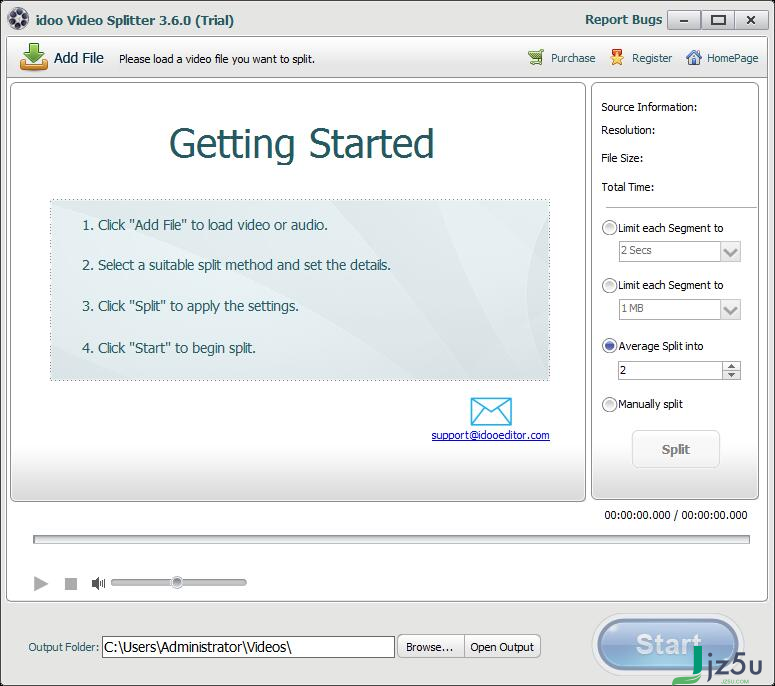The image size is (775, 686).
Task: Select Manually split radio button
Action: point(609,404)
